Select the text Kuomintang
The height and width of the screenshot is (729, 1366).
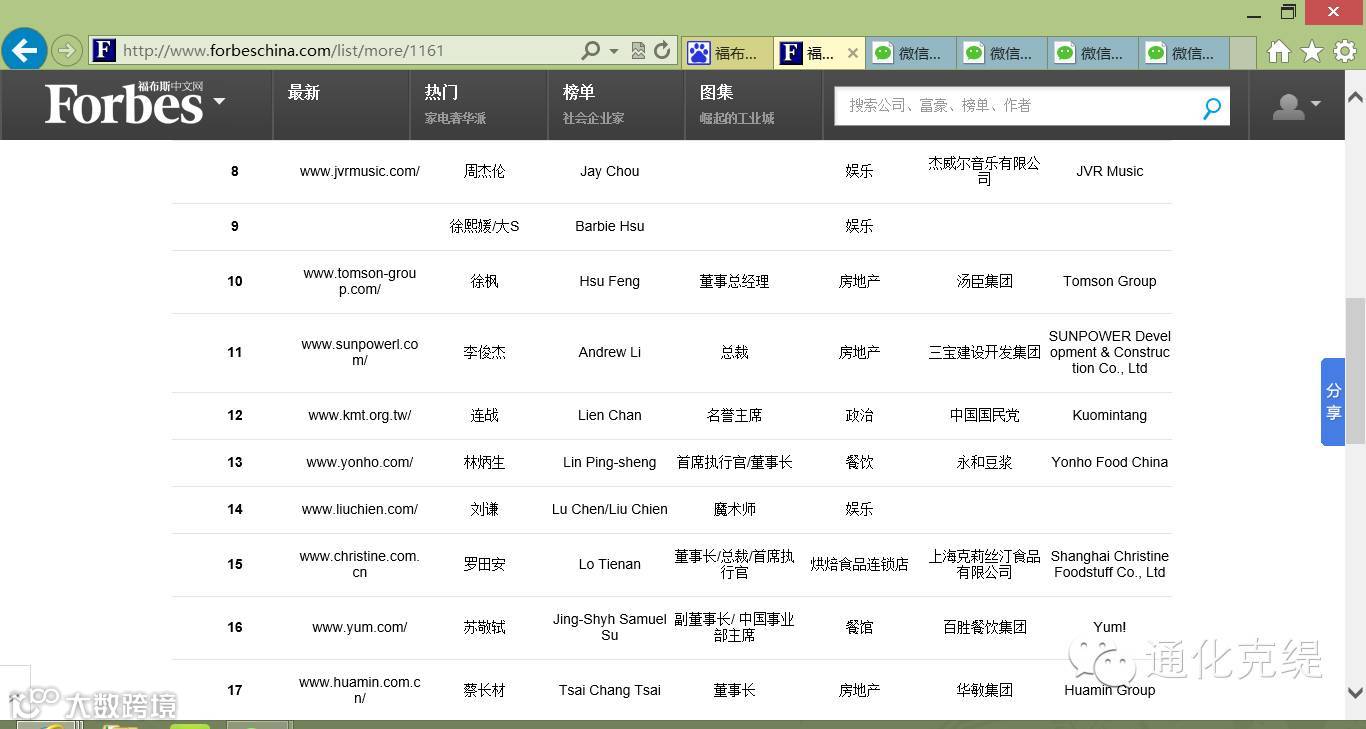pyautogui.click(x=1110, y=415)
